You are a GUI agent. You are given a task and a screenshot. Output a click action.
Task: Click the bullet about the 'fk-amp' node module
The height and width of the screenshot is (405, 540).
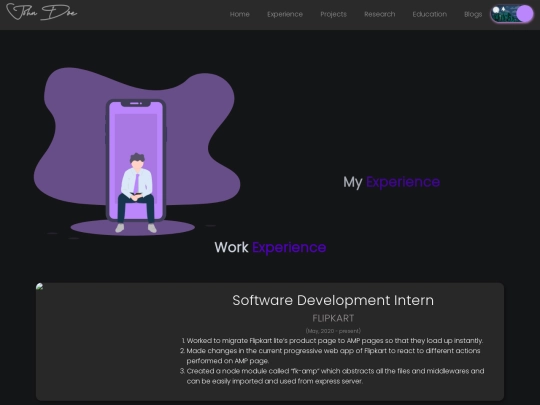335,376
